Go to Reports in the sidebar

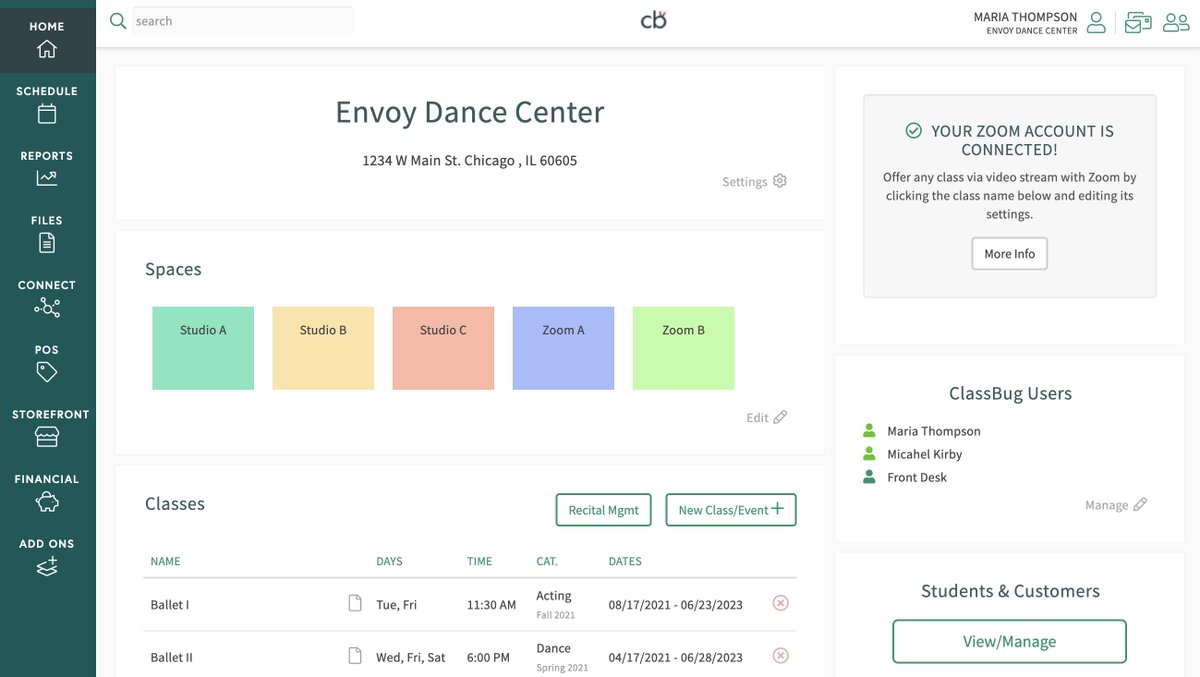click(47, 168)
